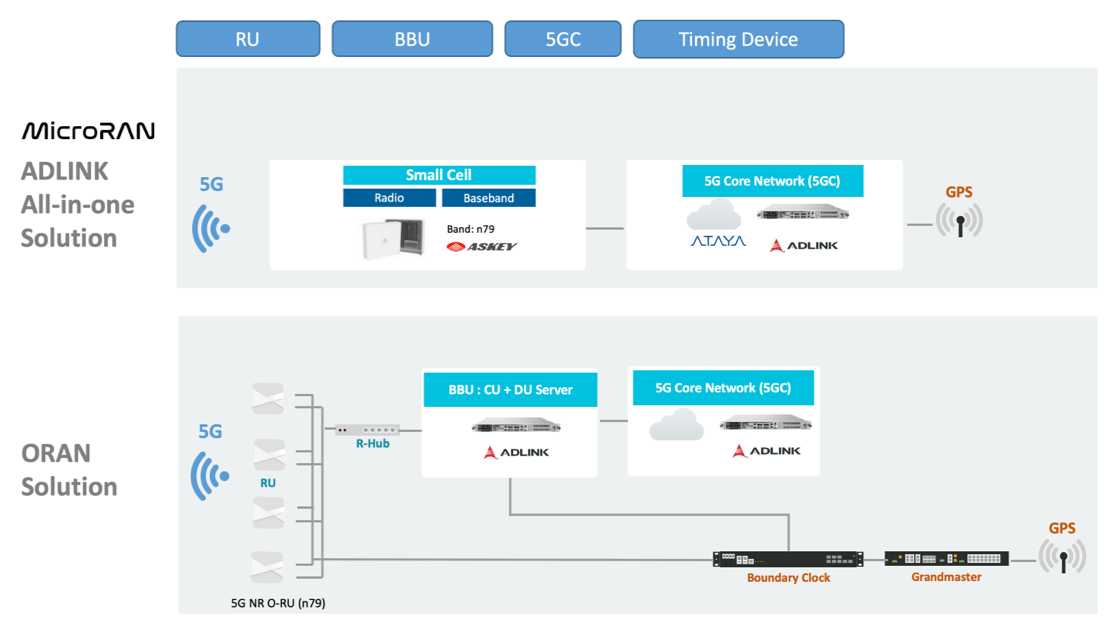Click the Grandmaster label
Image resolution: width=1120 pixels, height=640 pixels.
(946, 577)
